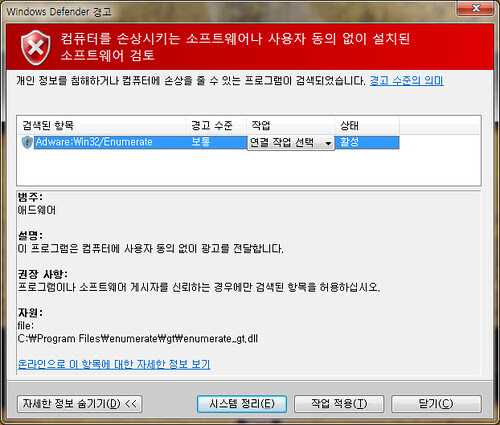The width and height of the screenshot is (500, 425).
Task: Click the 설명: label
Action: (30, 236)
